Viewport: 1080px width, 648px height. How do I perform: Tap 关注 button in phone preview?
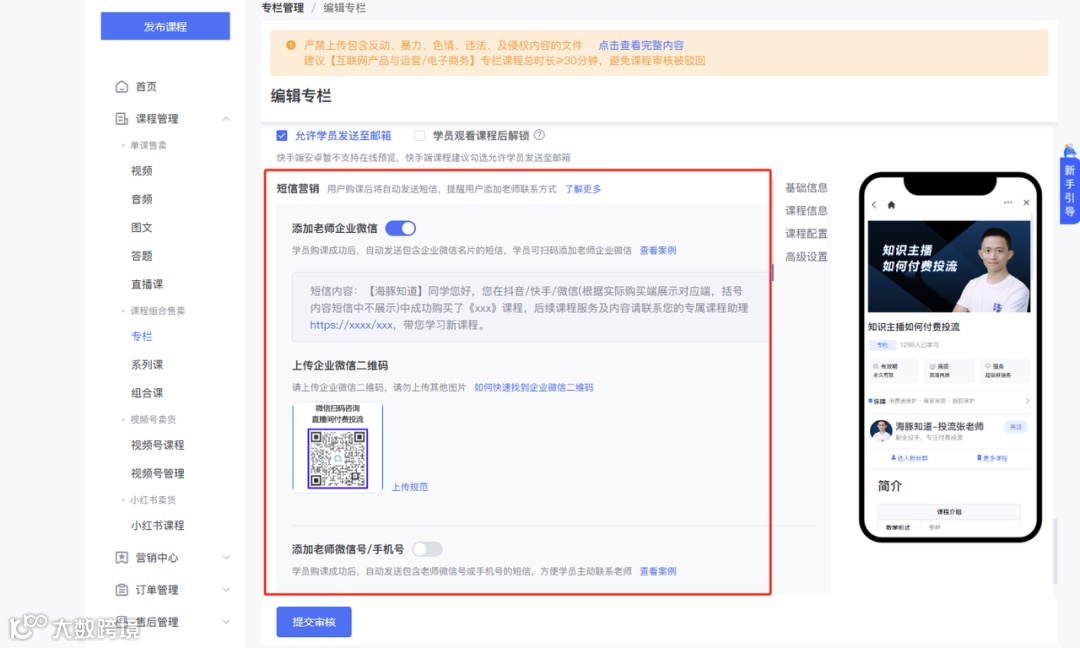pos(1016,427)
